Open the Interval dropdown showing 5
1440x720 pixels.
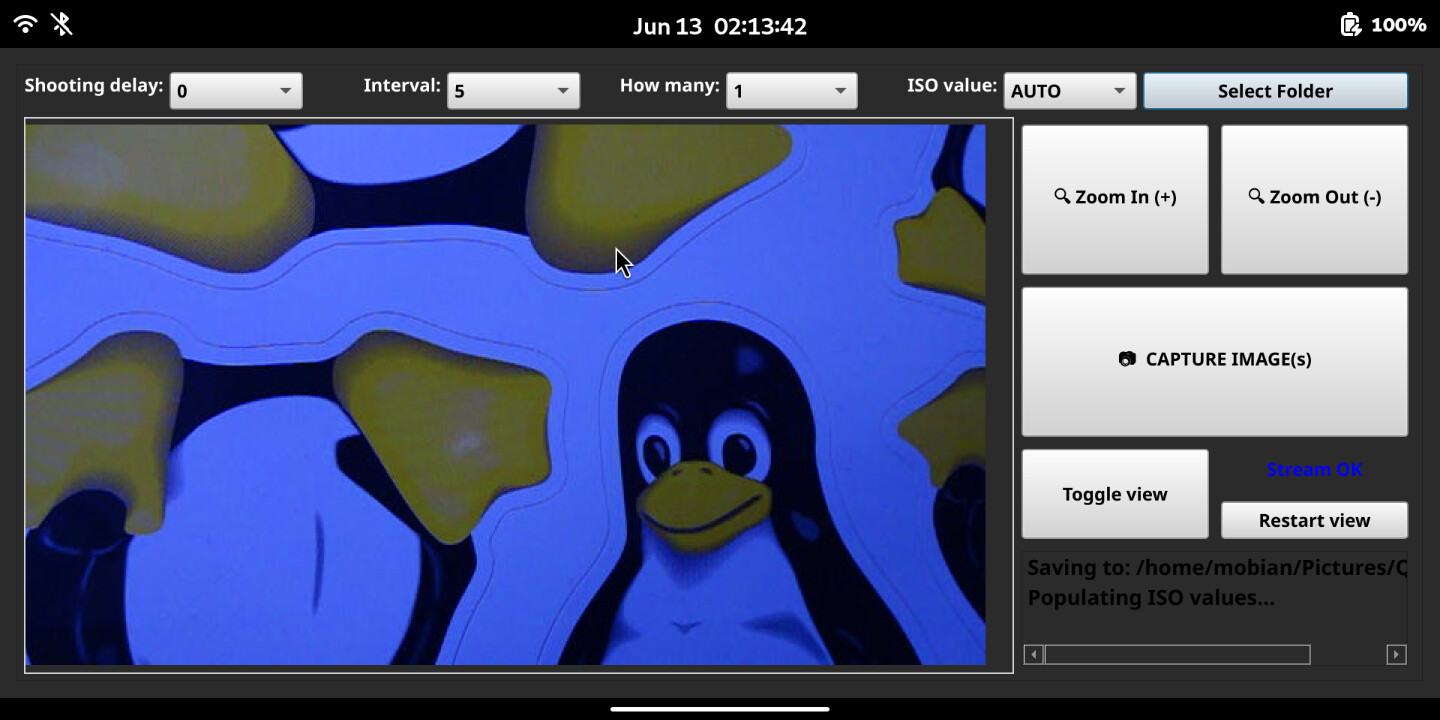click(x=513, y=91)
